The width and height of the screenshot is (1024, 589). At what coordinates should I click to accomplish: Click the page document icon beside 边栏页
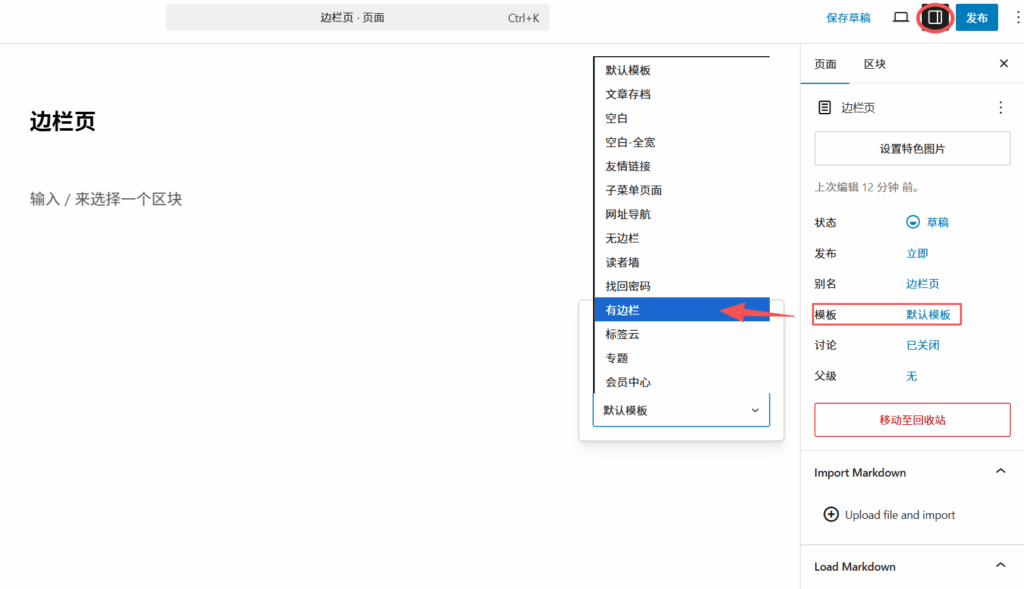point(825,108)
